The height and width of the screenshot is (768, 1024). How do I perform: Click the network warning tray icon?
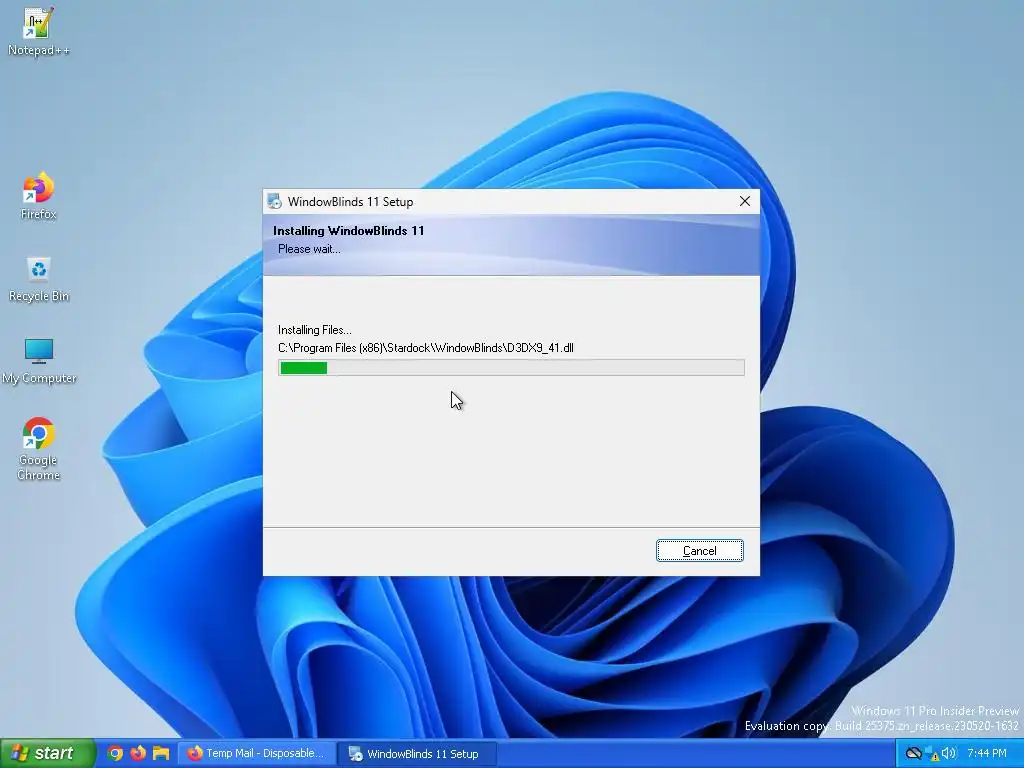coord(931,754)
